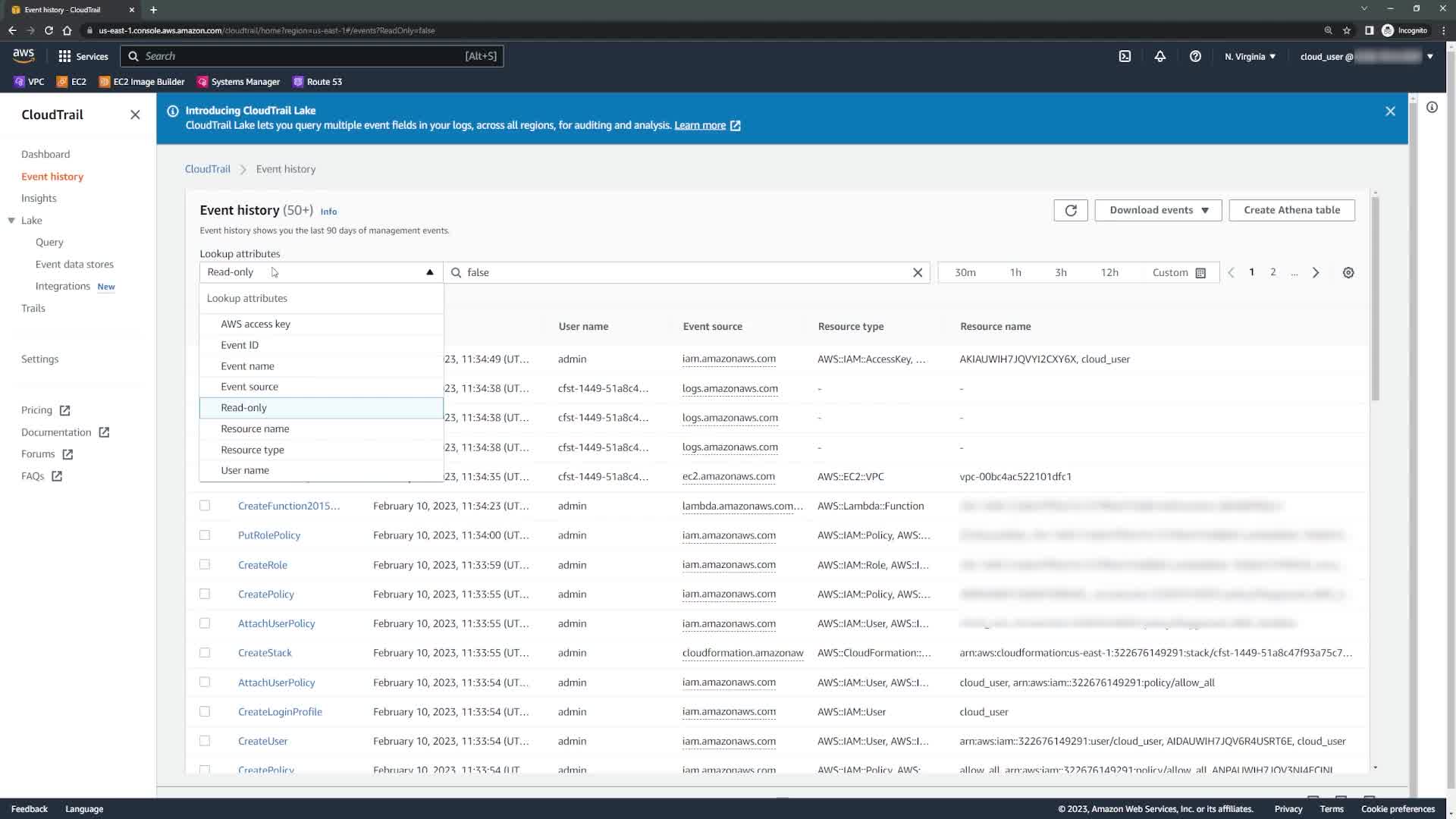
Task: Choose Event source lookup attribute
Action: [x=249, y=387]
